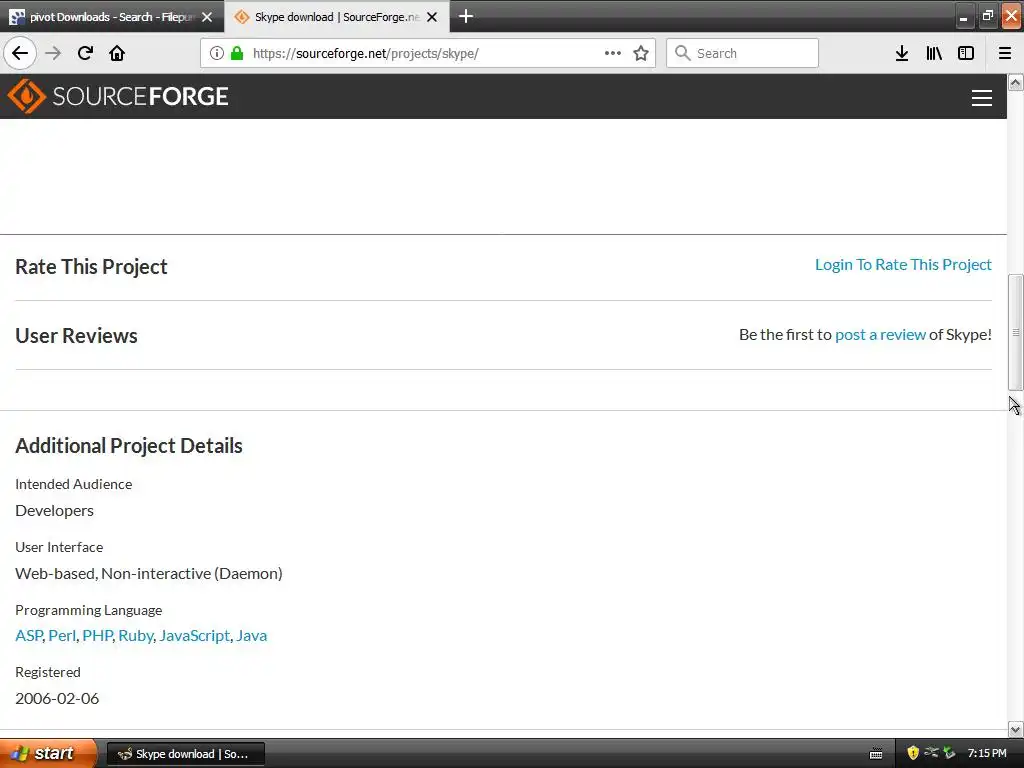Image resolution: width=1024 pixels, height=768 pixels.
Task: Click the network connection tray icon
Action: (931, 753)
